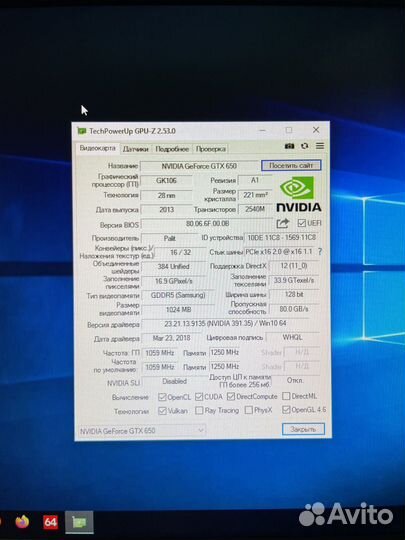
Task: Click the GPU-Z taskbar icon
Action: point(79,522)
